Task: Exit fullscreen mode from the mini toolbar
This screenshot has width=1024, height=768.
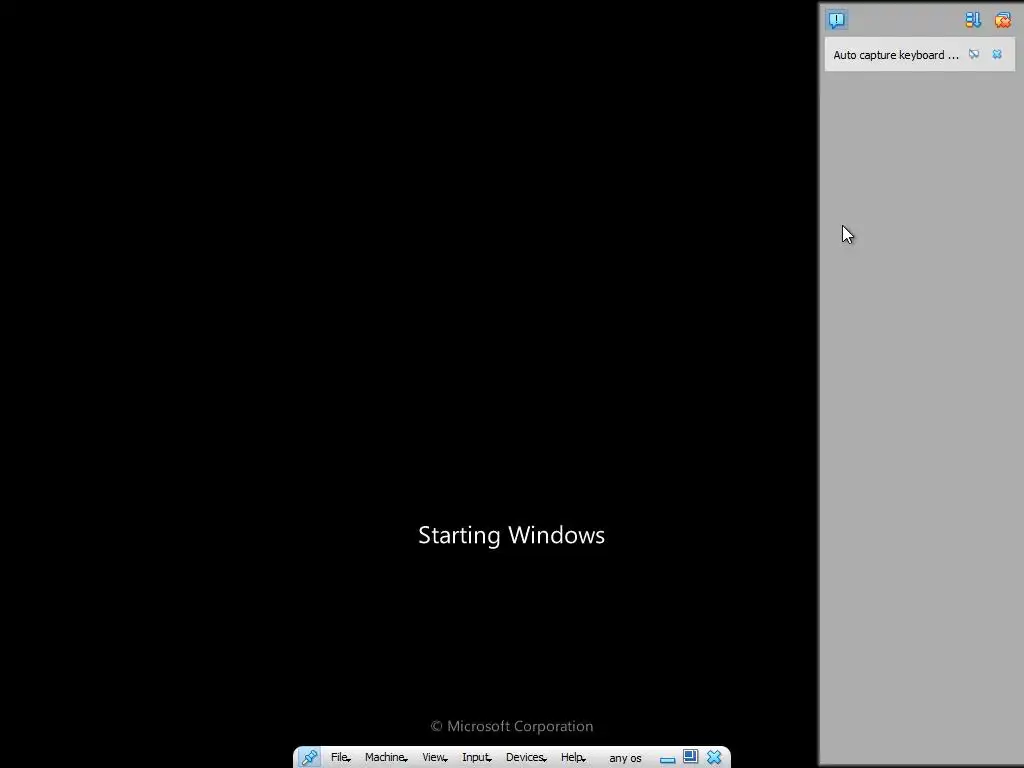Action: click(x=690, y=757)
